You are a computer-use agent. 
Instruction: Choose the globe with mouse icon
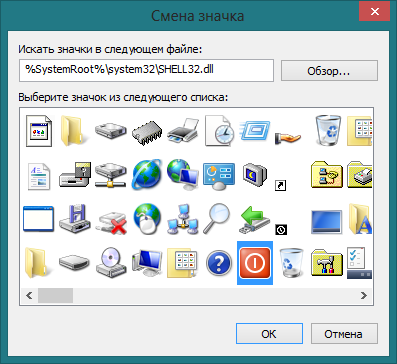click(147, 220)
